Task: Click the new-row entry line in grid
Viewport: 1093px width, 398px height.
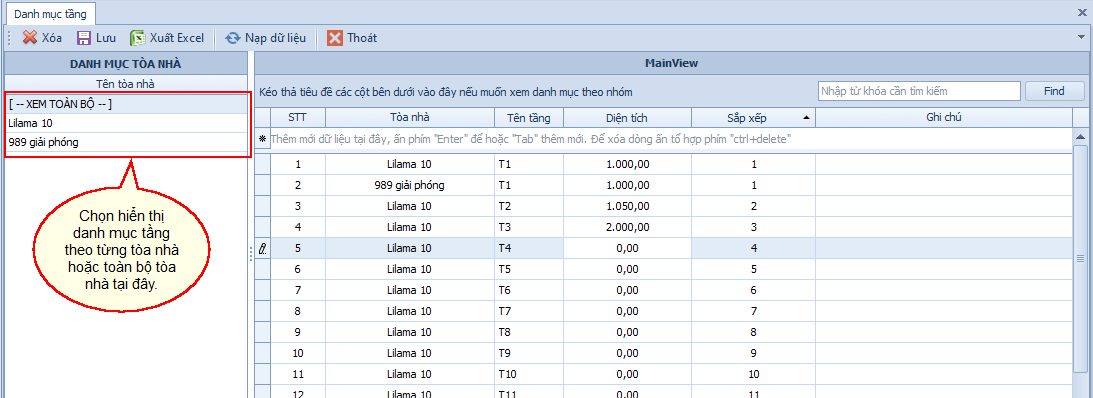Action: tap(670, 139)
